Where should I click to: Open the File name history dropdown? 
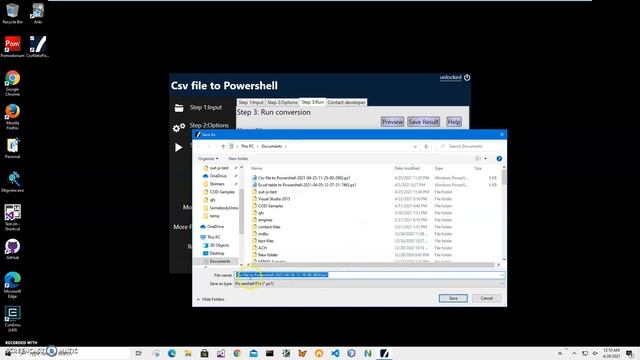click(x=502, y=275)
